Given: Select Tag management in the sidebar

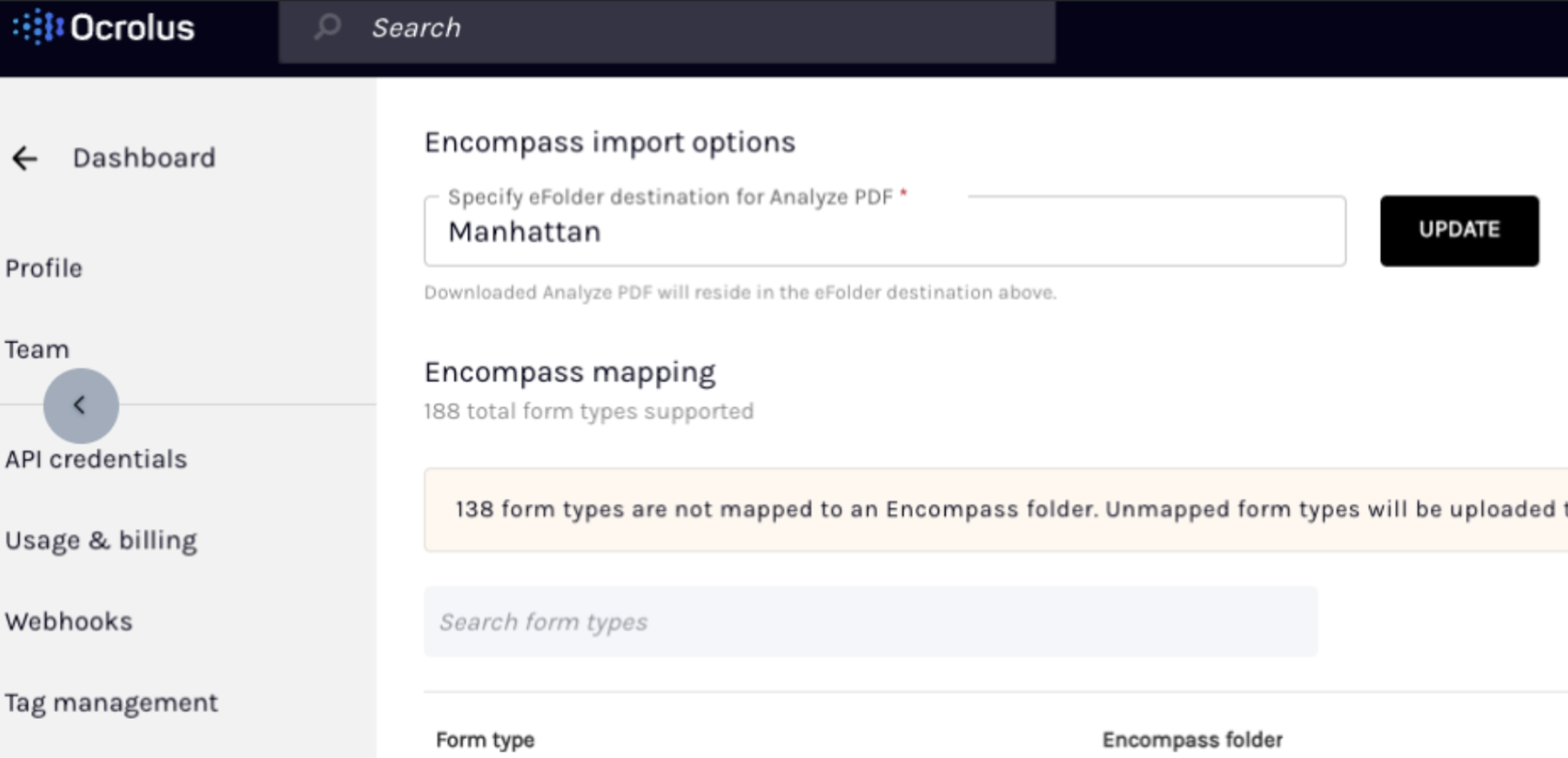Looking at the screenshot, I should click(112, 703).
